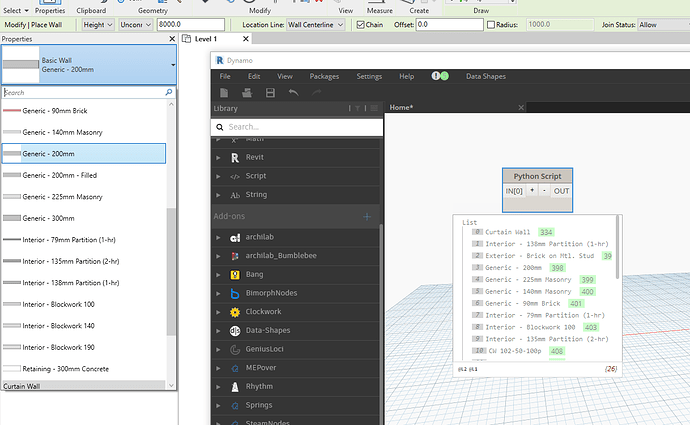The height and width of the screenshot is (425, 690).
Task: Click the library view layout icon
Action: tap(374, 108)
